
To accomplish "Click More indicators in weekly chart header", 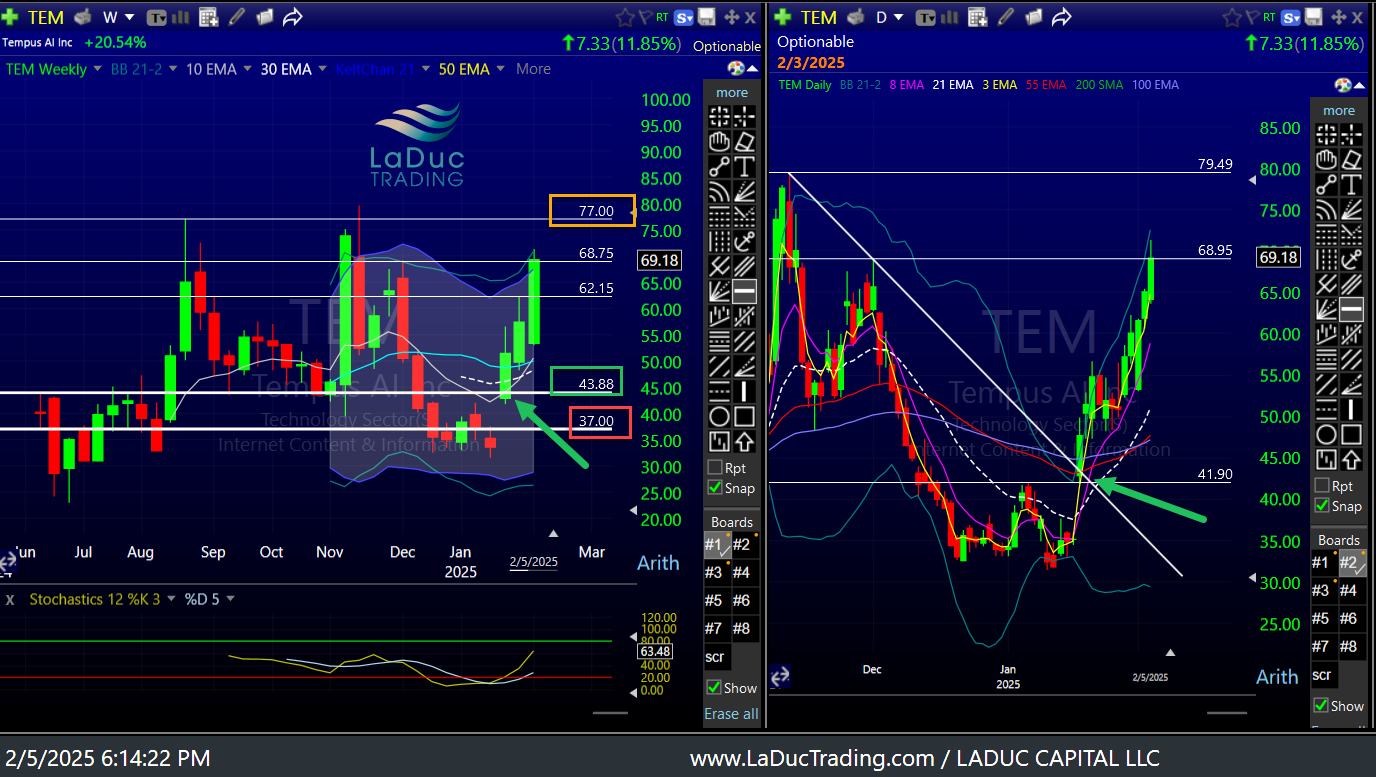I will click(x=533, y=69).
